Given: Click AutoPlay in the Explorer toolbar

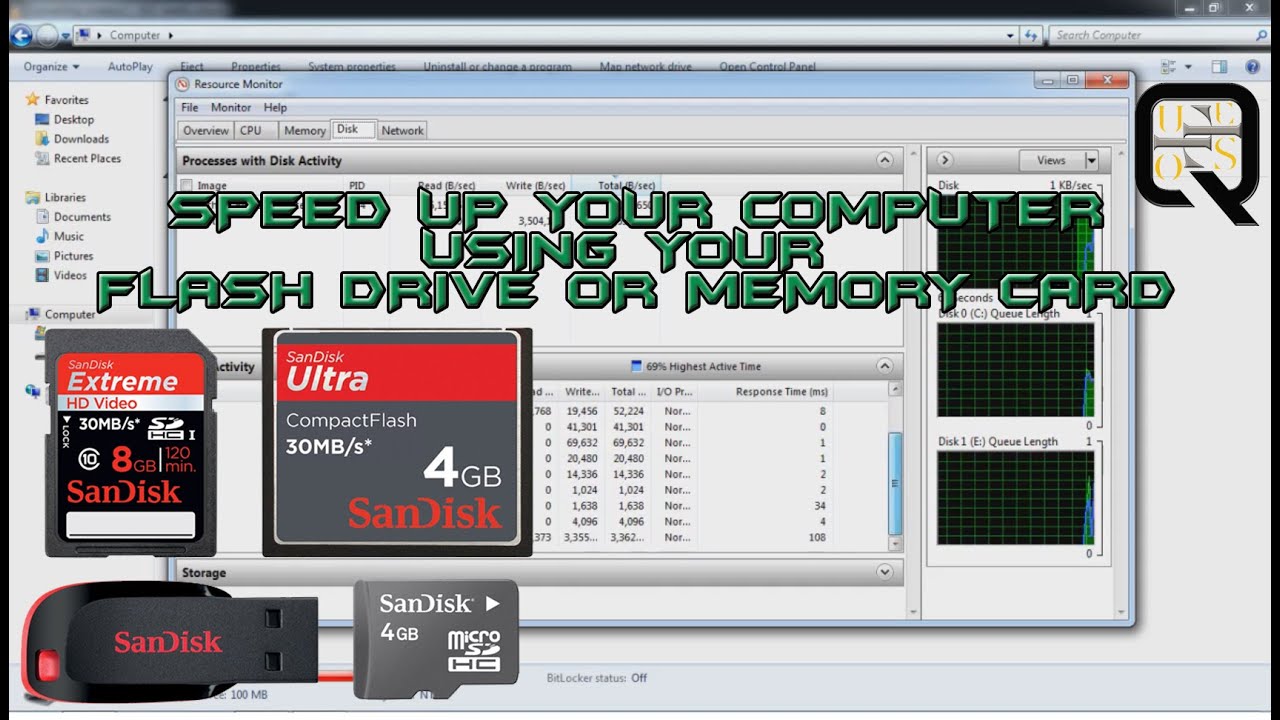Looking at the screenshot, I should (x=130, y=67).
